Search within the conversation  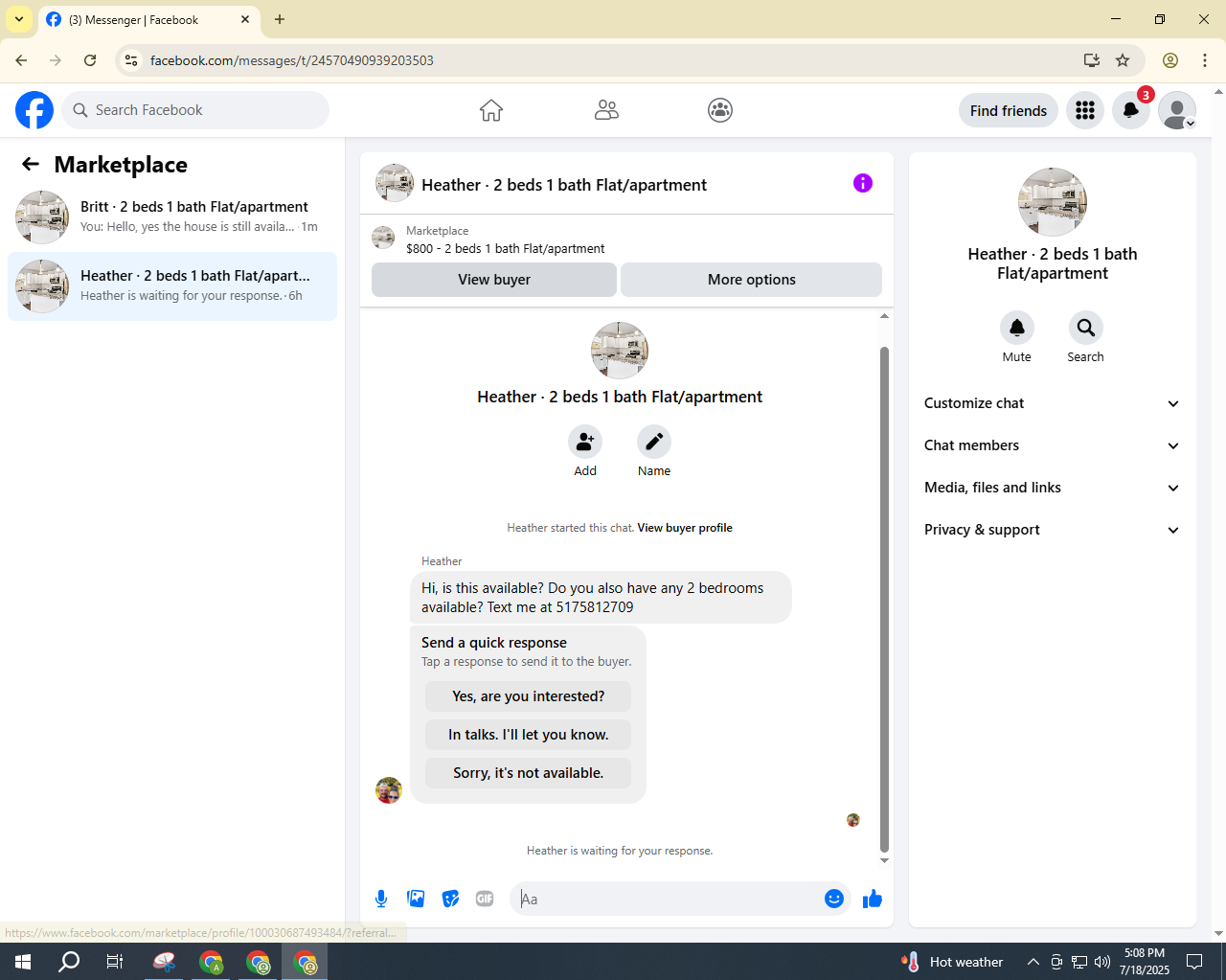pos(1086,328)
